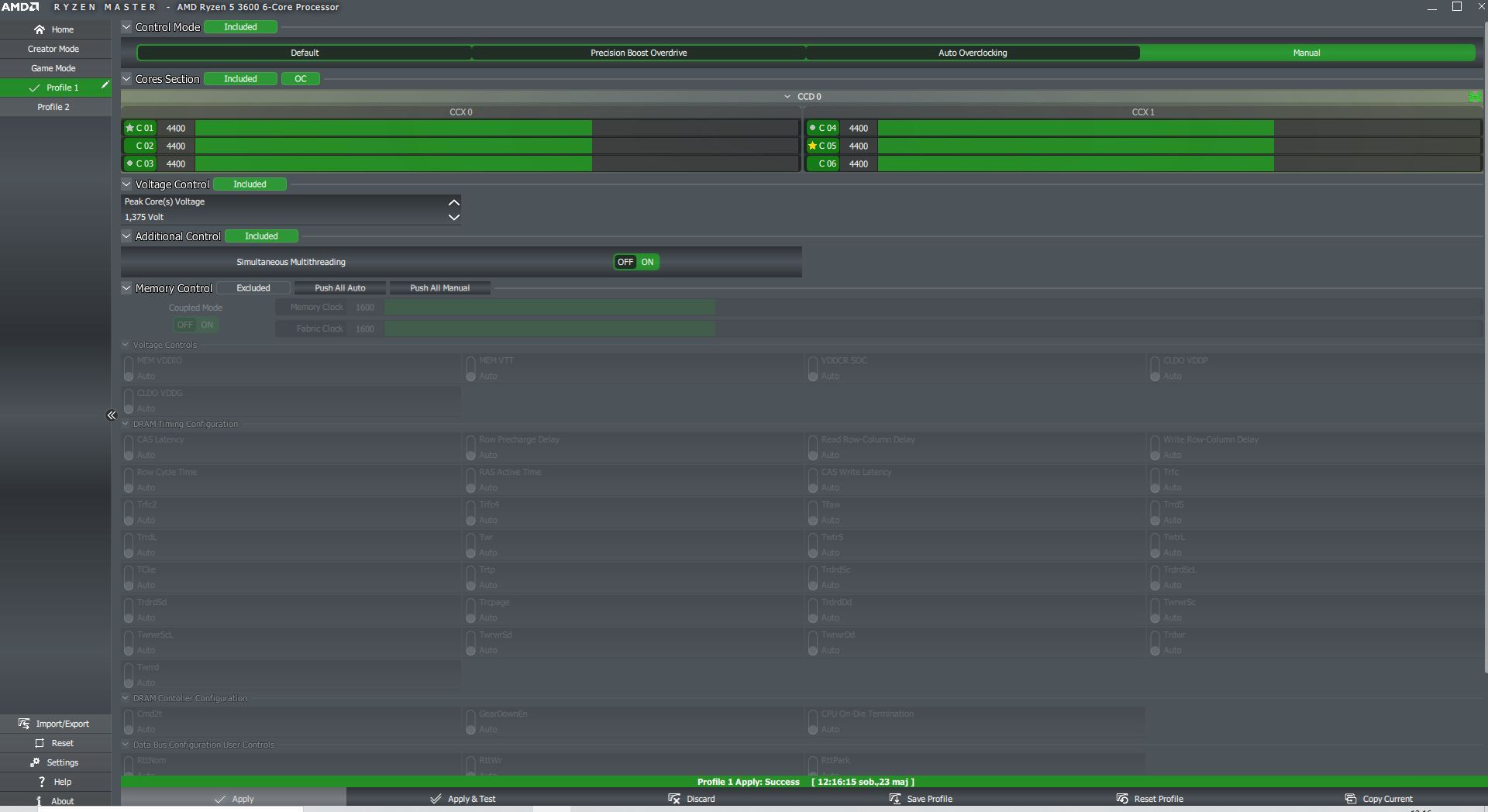Screen dimensions: 1488x812
Task: Collapse DRAM Timing Configuration subsection
Action: [x=126, y=424]
